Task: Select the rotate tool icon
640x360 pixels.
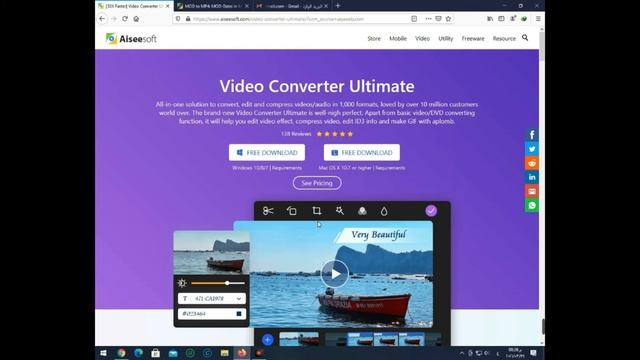Action: (291, 211)
